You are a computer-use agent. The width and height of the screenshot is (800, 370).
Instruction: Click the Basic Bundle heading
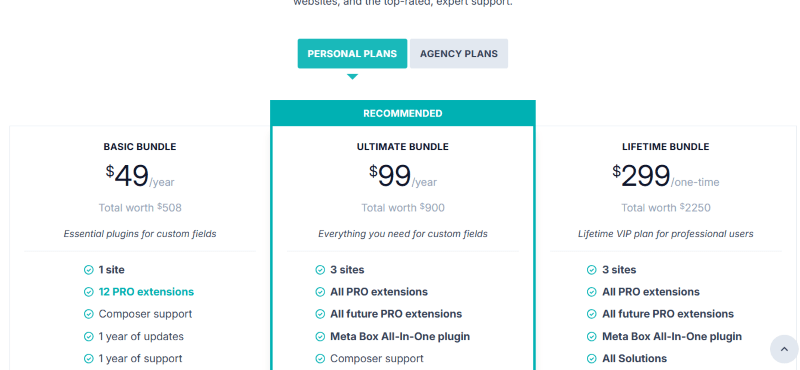pos(140,146)
